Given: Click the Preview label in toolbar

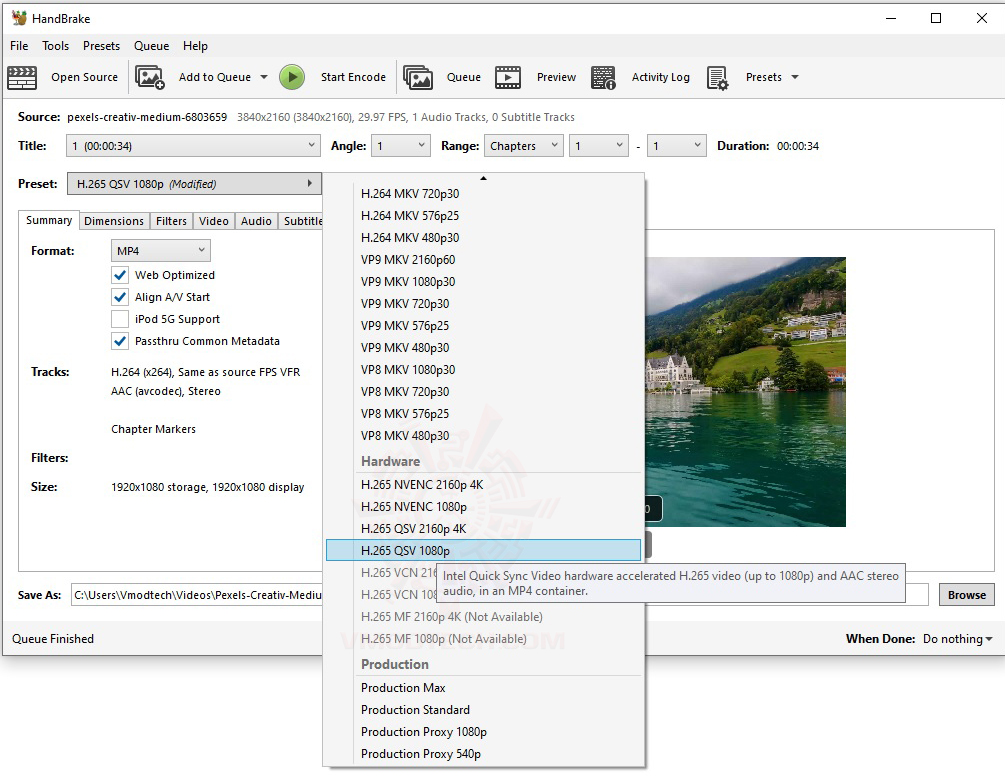Looking at the screenshot, I should [556, 77].
